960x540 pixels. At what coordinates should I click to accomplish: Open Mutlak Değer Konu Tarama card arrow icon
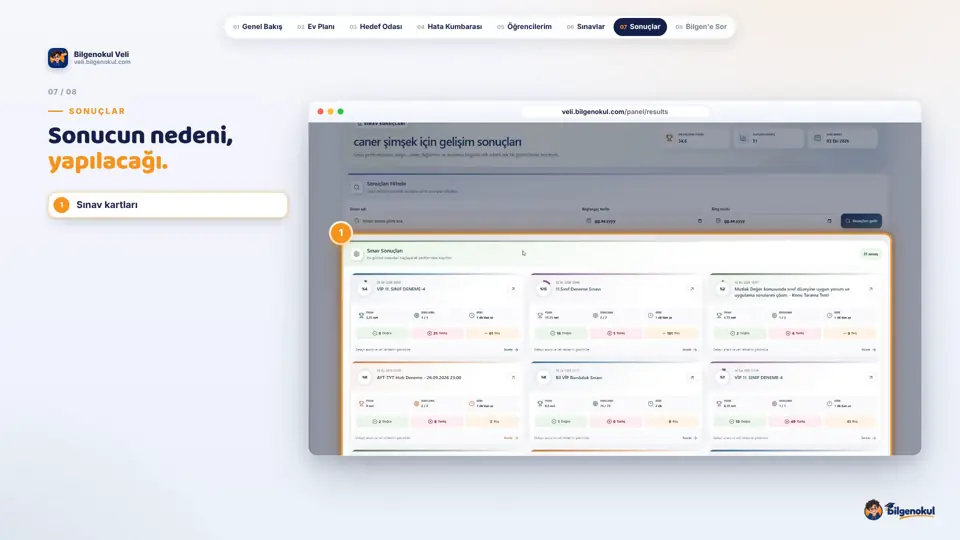click(871, 289)
